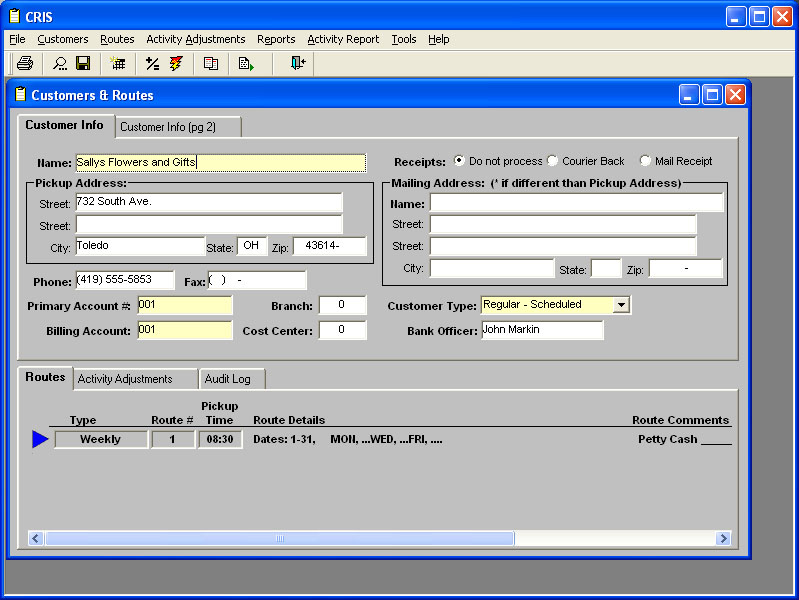Click the pickup Zip field 43614
The width and height of the screenshot is (799, 600).
330,246
